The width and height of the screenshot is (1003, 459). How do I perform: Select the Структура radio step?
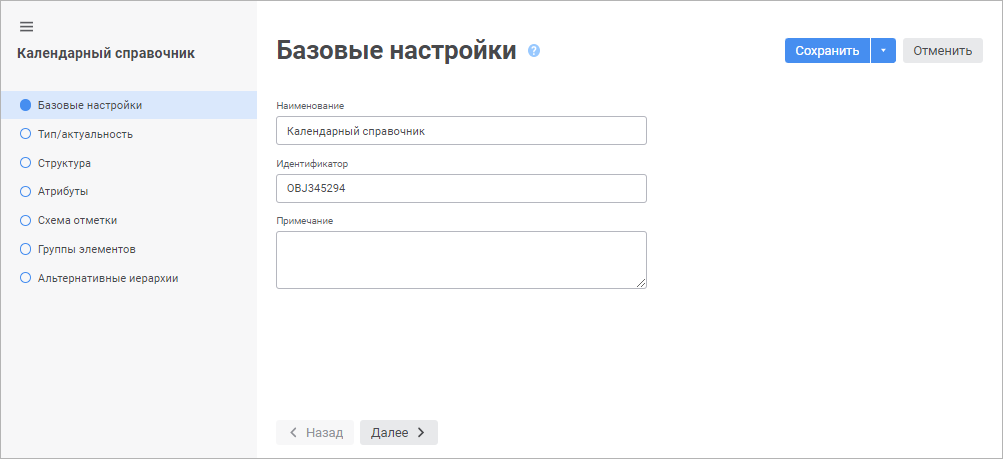26,162
